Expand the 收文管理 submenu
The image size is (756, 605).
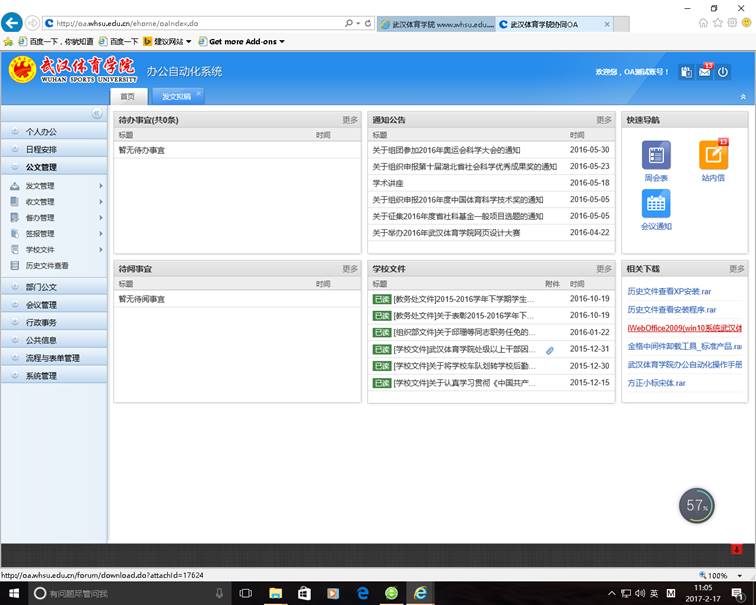click(x=101, y=202)
